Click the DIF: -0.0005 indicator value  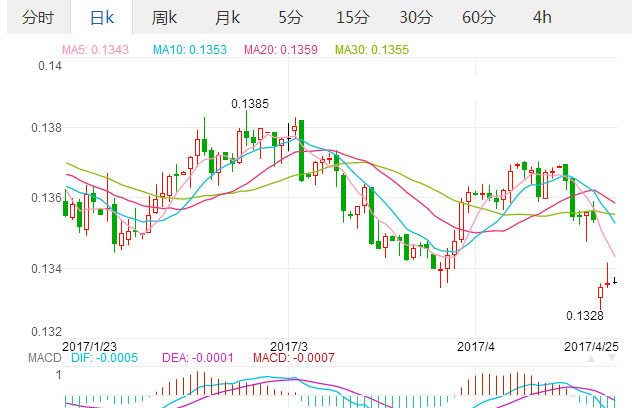click(104, 358)
